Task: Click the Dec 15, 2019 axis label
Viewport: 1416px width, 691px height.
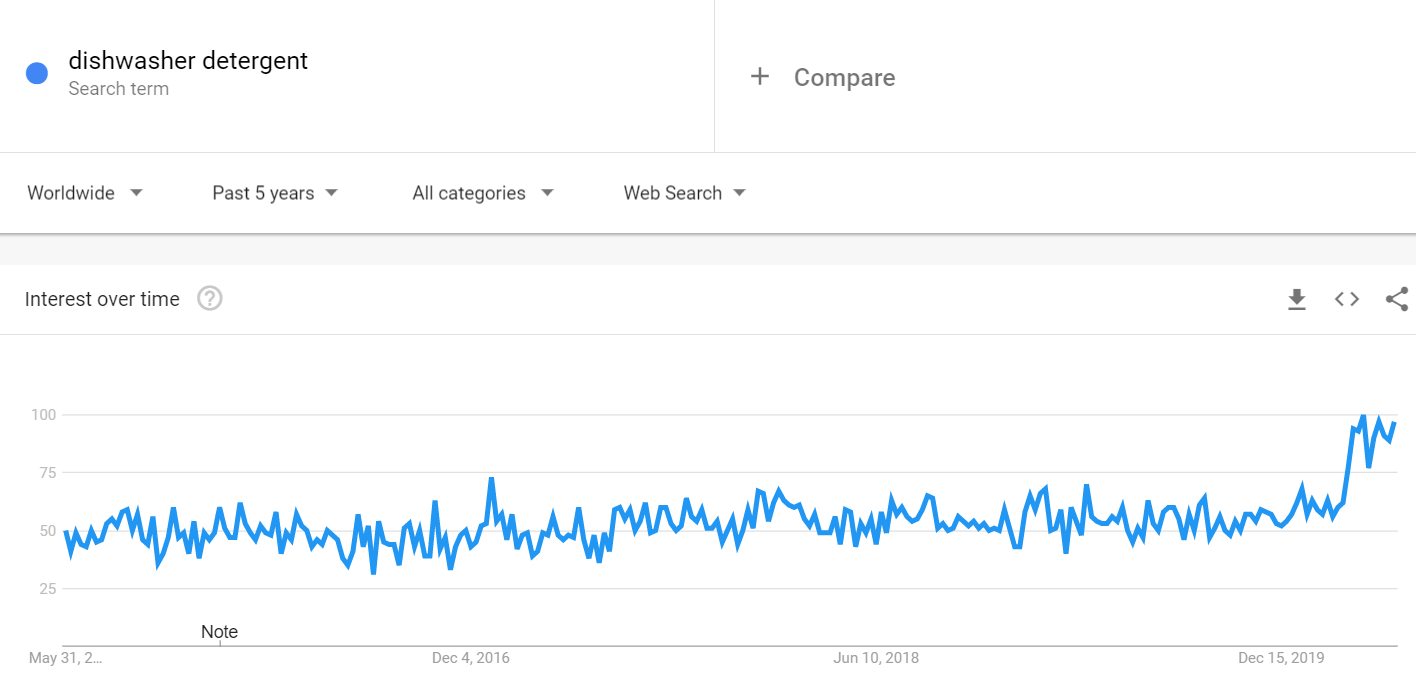Action: (1281, 658)
